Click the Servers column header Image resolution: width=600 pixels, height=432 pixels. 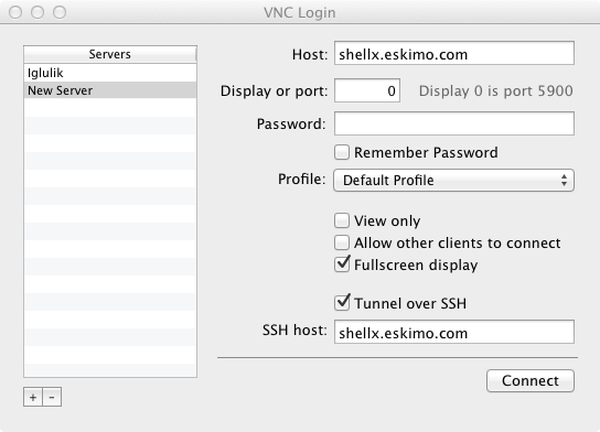tap(110, 54)
